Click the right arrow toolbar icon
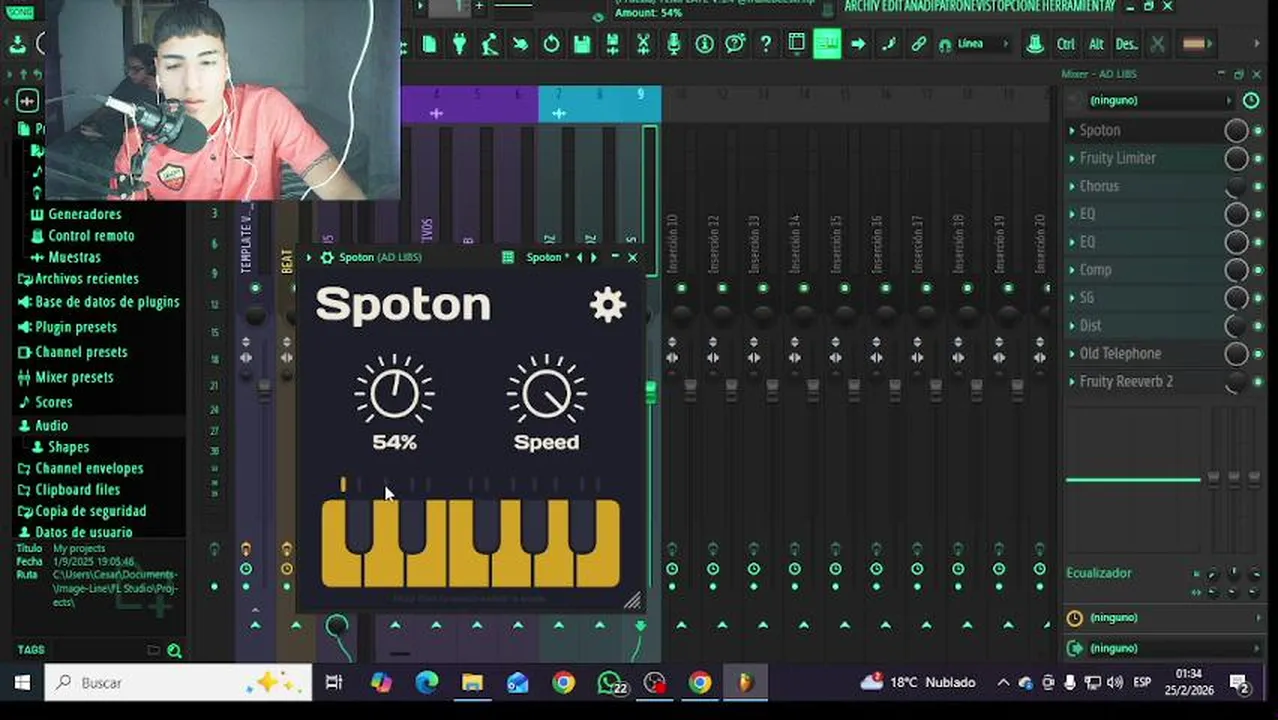Viewport: 1278px width, 720px height. click(x=857, y=44)
